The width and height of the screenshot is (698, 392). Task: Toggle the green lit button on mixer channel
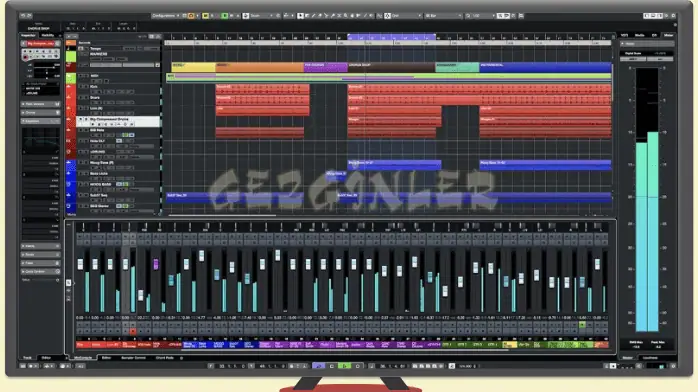point(582,325)
